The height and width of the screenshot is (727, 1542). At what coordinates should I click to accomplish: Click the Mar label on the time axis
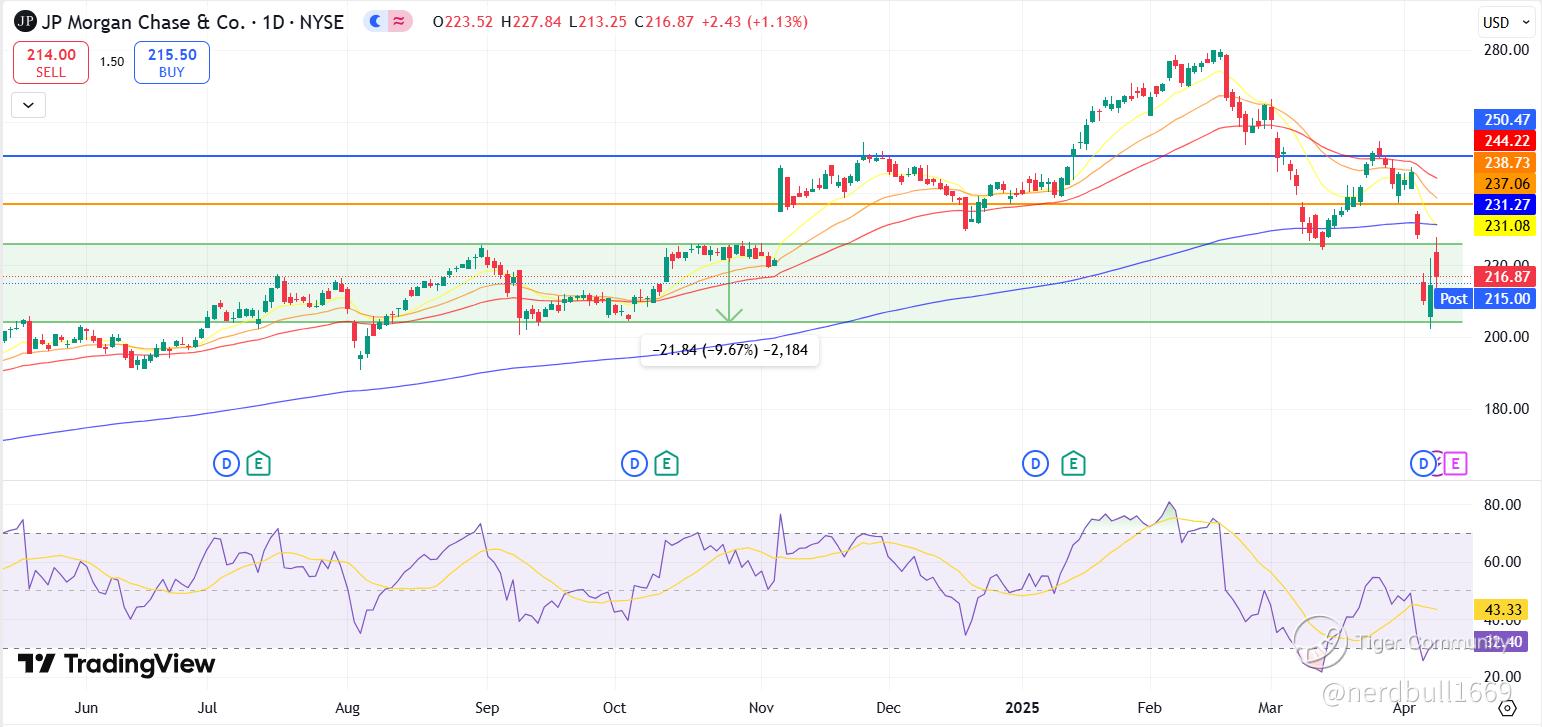coord(1270,708)
